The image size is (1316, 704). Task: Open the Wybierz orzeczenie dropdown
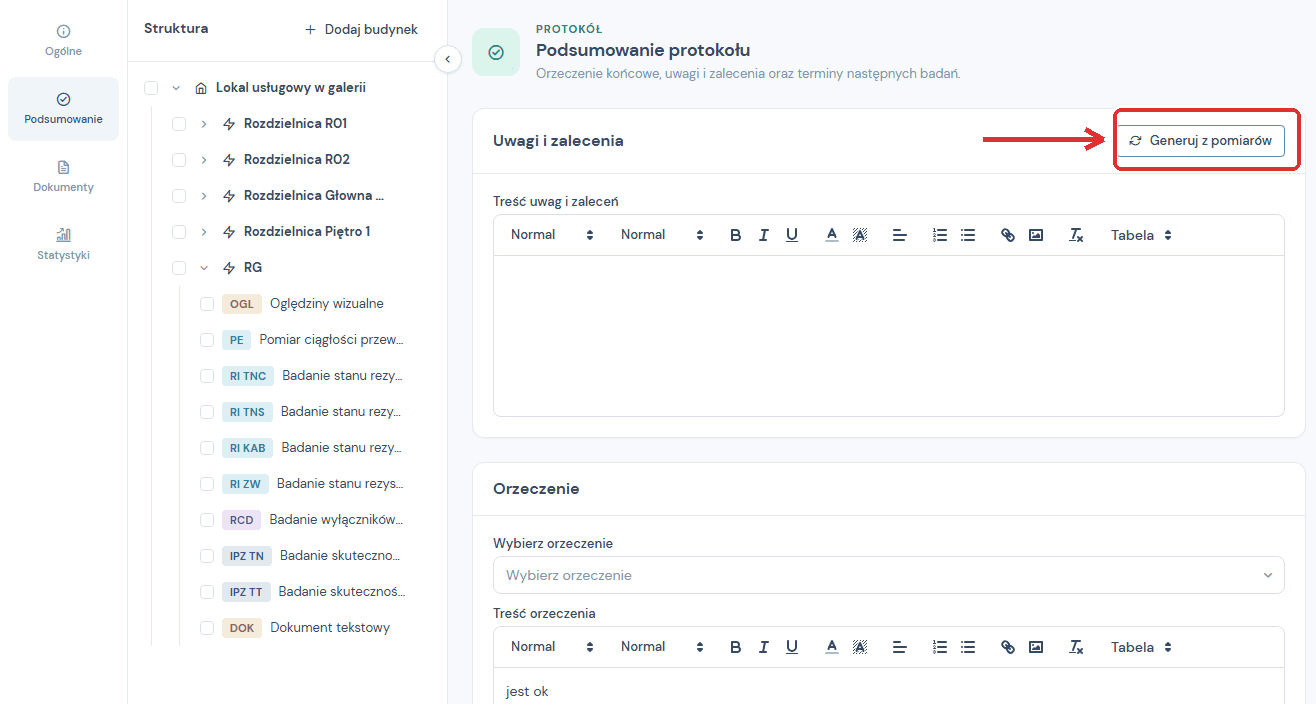click(888, 575)
